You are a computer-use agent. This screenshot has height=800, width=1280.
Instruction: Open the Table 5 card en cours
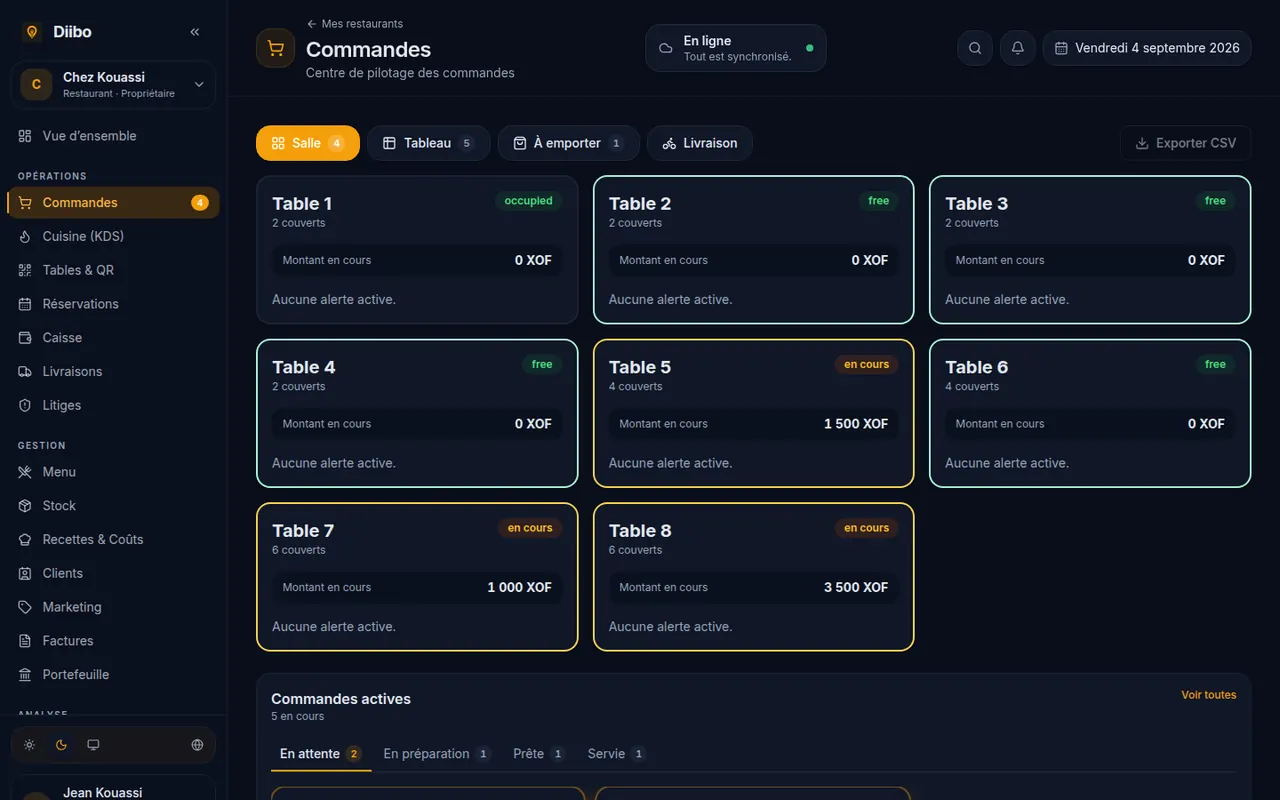coord(754,413)
